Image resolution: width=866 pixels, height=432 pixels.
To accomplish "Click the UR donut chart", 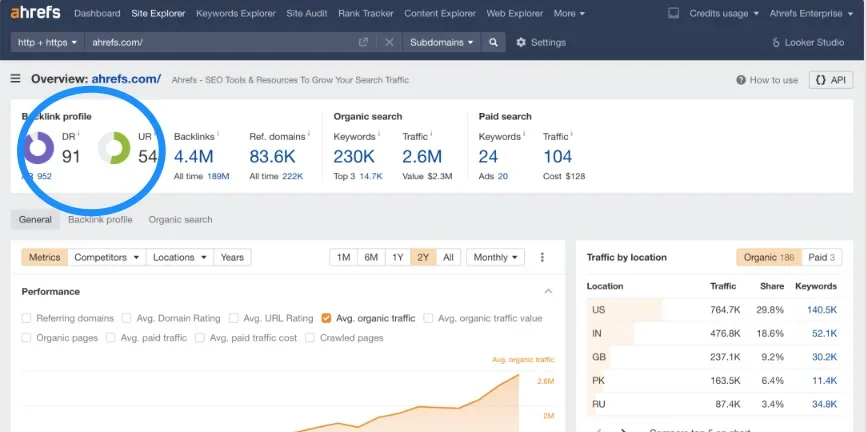I will point(114,148).
